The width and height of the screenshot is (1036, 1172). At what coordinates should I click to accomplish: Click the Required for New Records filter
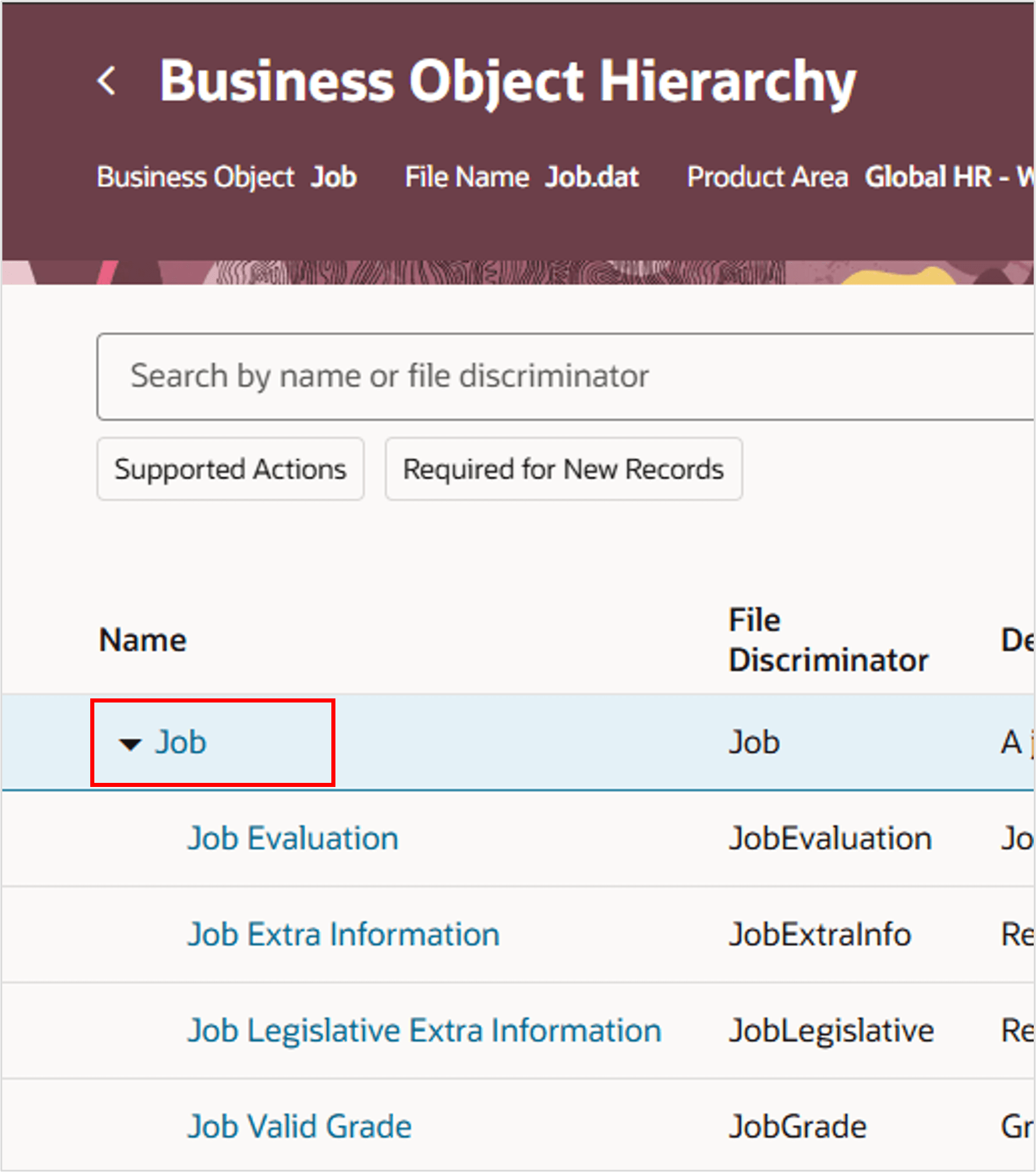pos(563,469)
